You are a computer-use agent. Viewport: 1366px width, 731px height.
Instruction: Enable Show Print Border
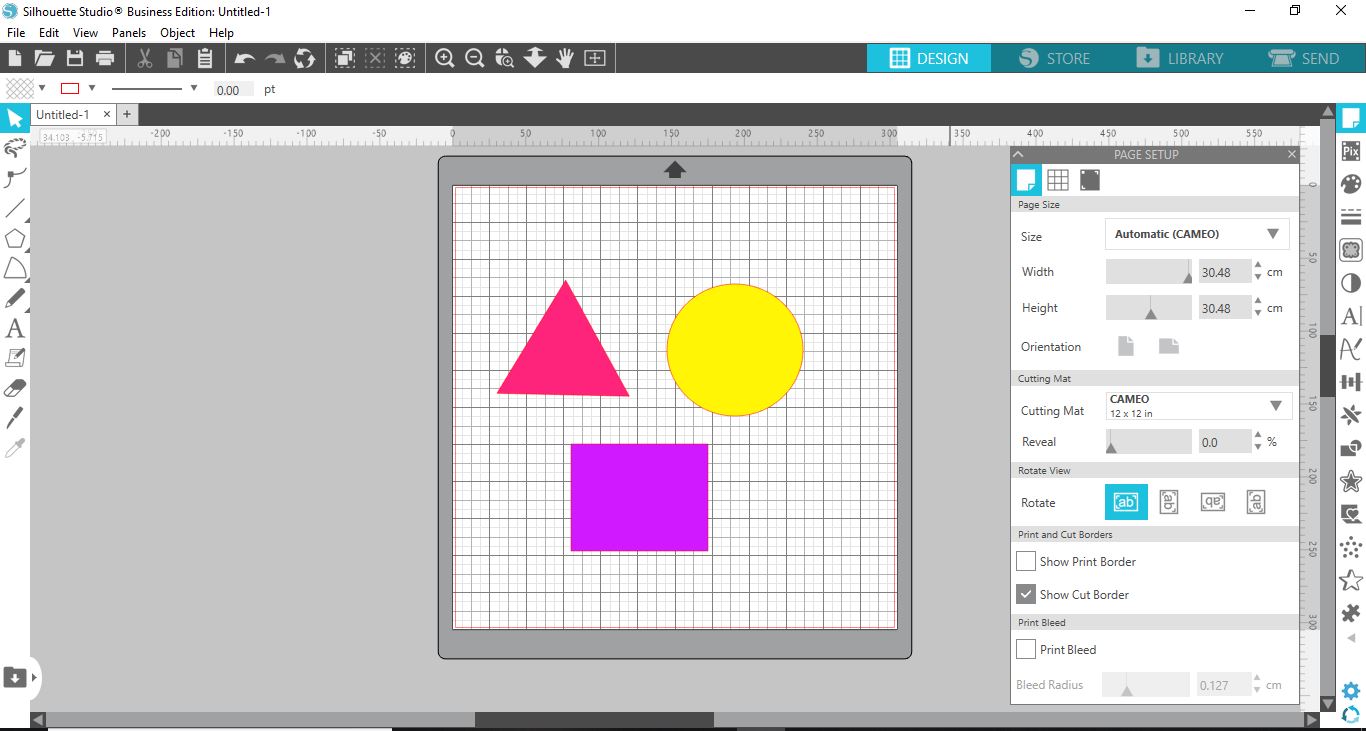[1025, 561]
